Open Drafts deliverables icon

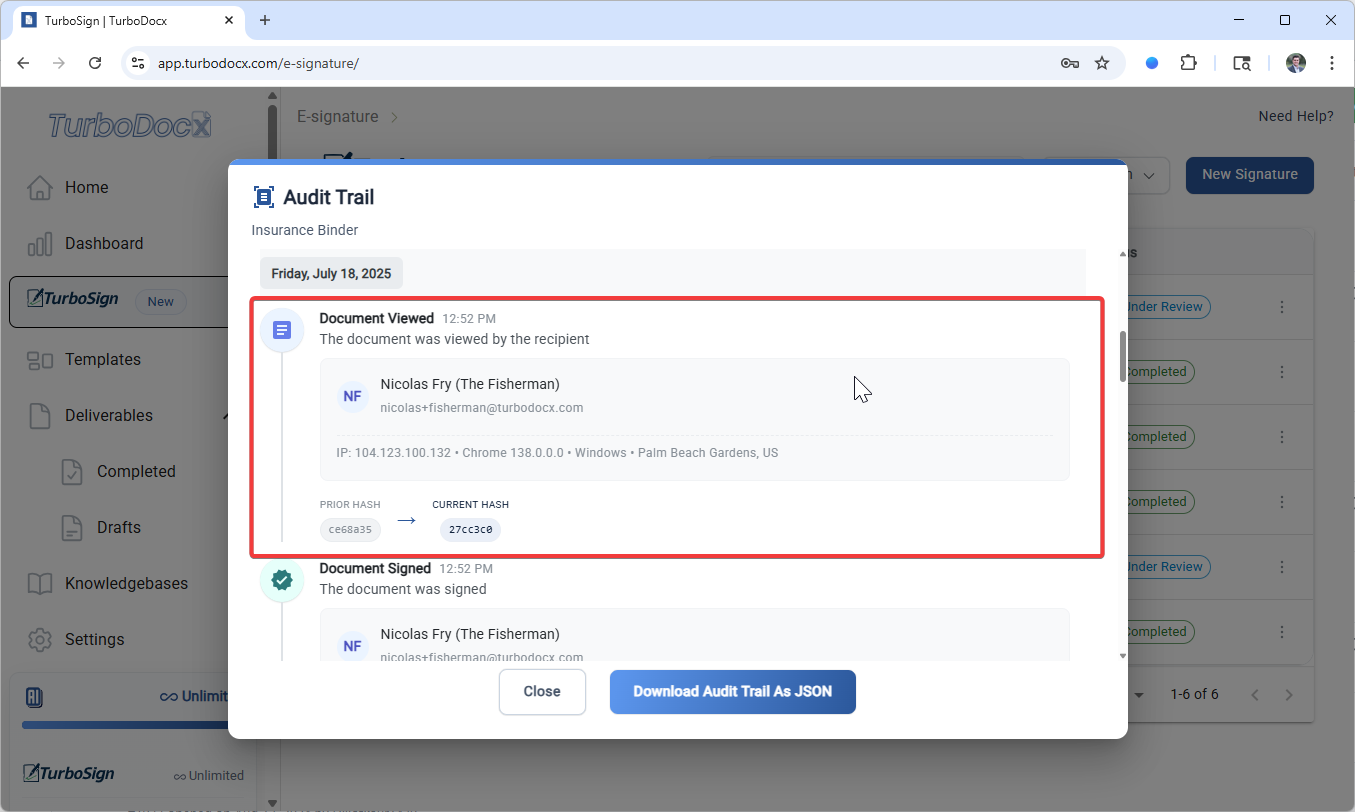72,527
